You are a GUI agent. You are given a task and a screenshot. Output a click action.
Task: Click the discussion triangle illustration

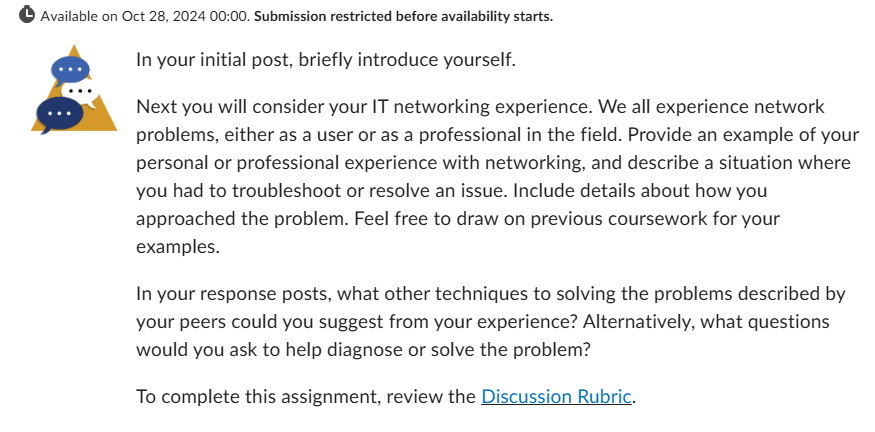(74, 89)
